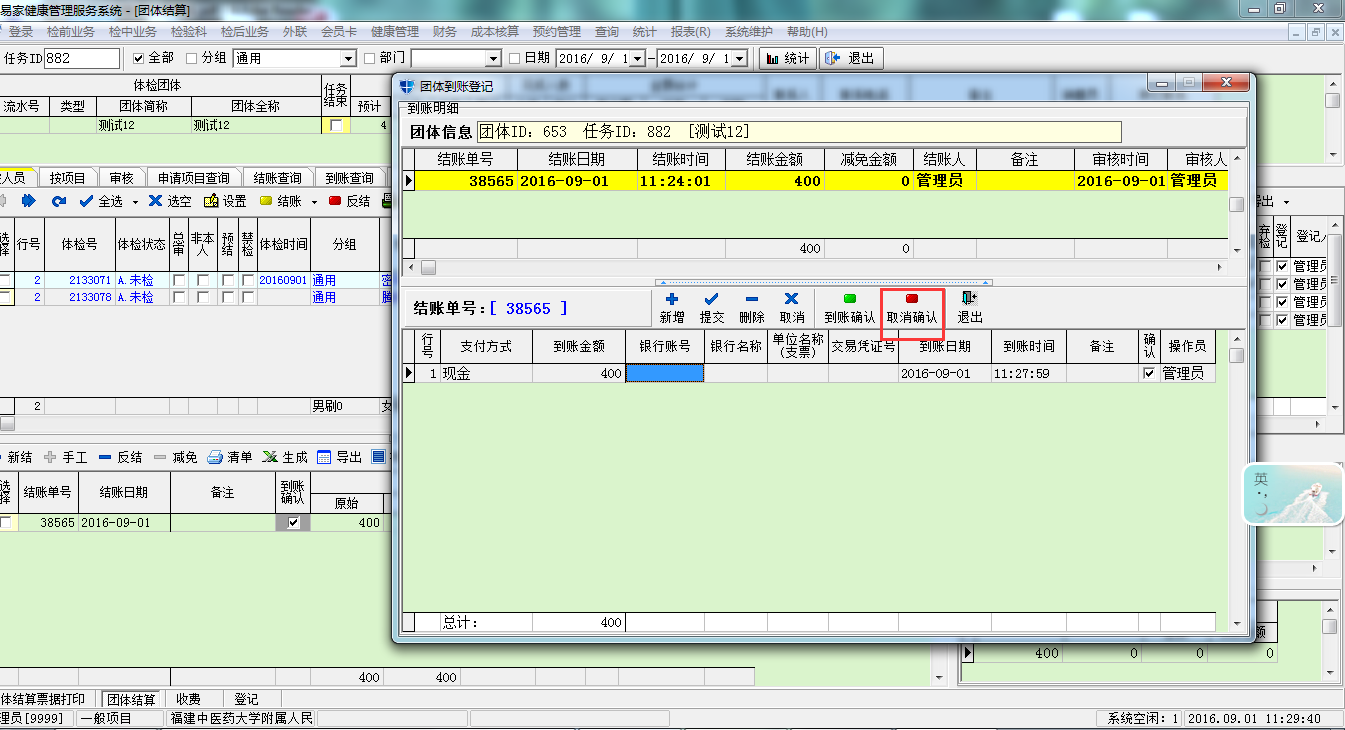Click the red 反结 toolbar icon
1345x730 pixels.
335,201
